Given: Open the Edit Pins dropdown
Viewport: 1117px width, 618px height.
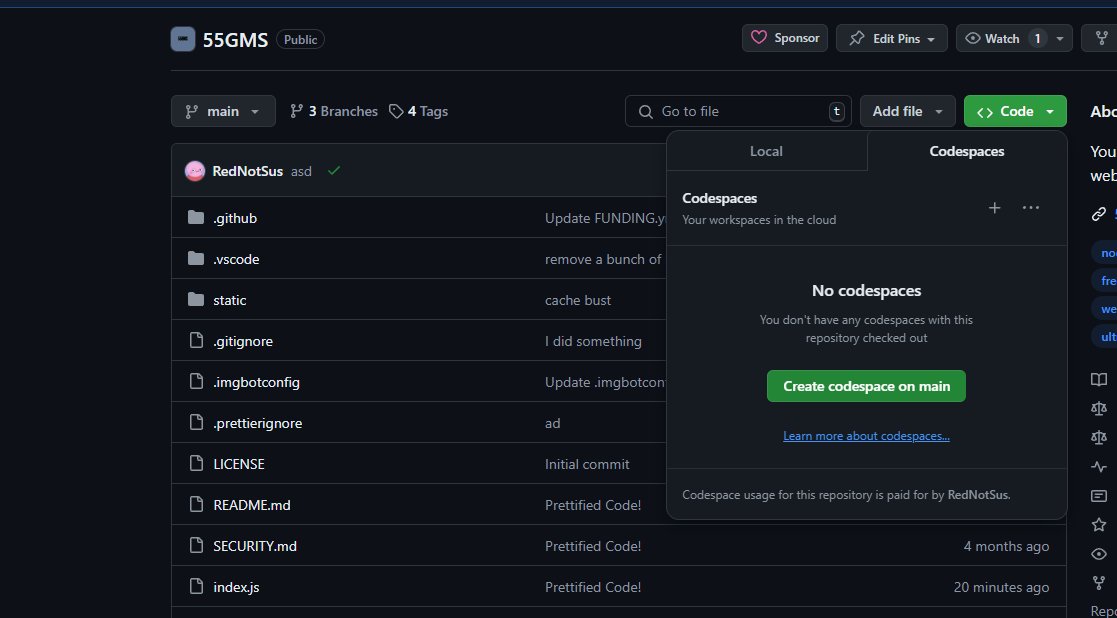Looking at the screenshot, I should tap(892, 38).
